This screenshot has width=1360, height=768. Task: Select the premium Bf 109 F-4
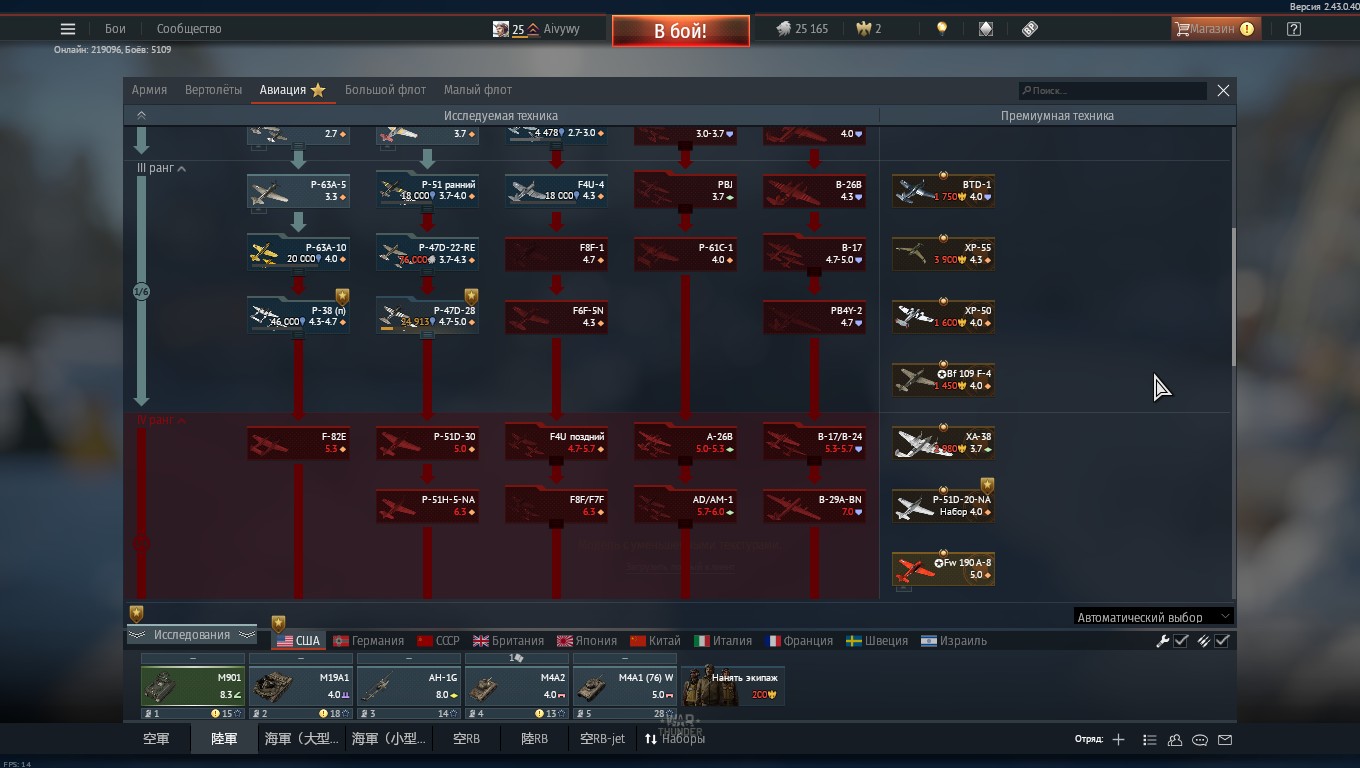943,379
